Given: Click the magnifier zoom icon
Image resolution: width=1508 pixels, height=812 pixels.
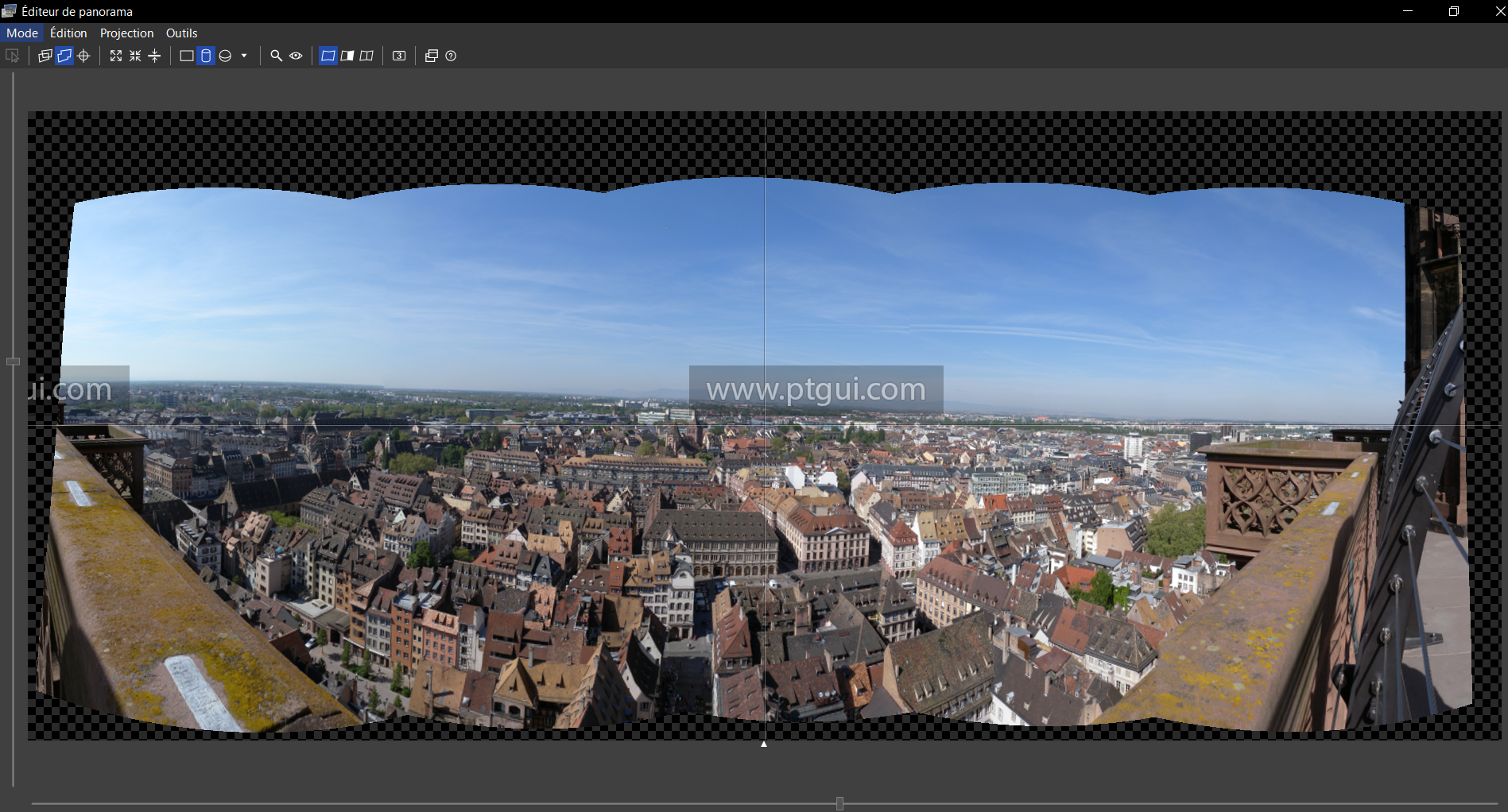Looking at the screenshot, I should [x=276, y=56].
